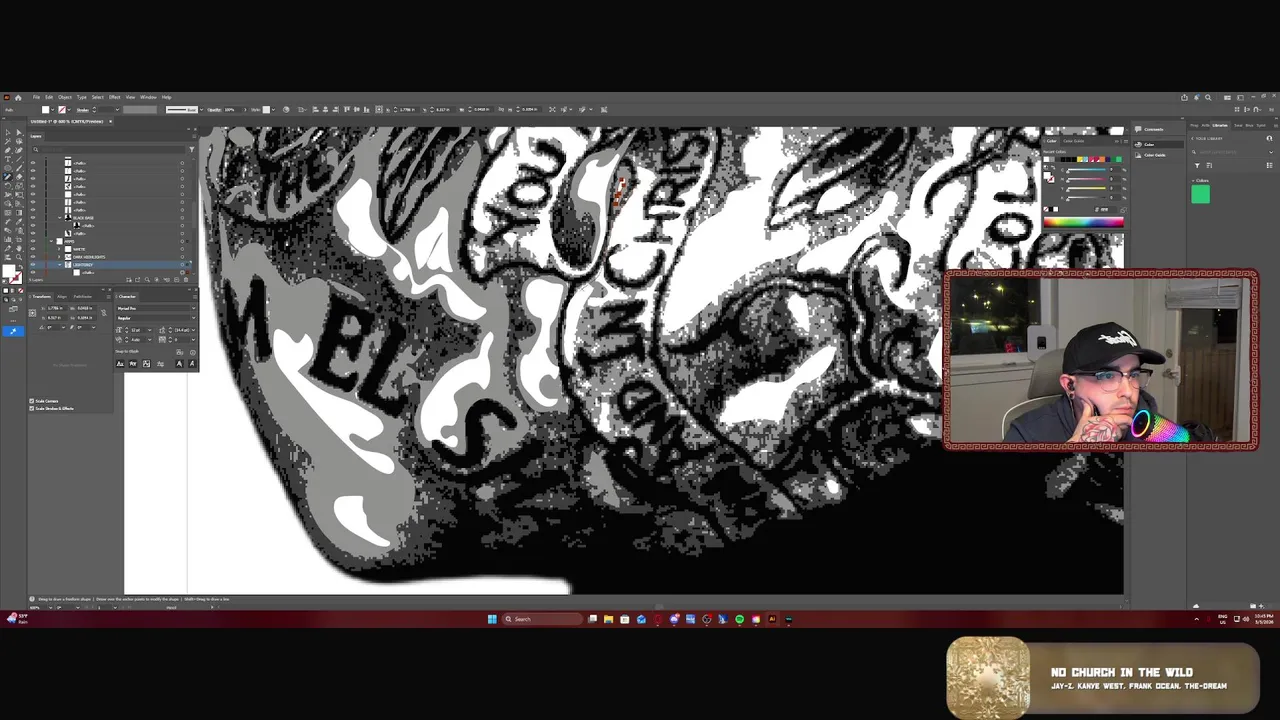Hide the BLACK BASE layer
Viewport: 1280px width, 720px height.
[33, 218]
